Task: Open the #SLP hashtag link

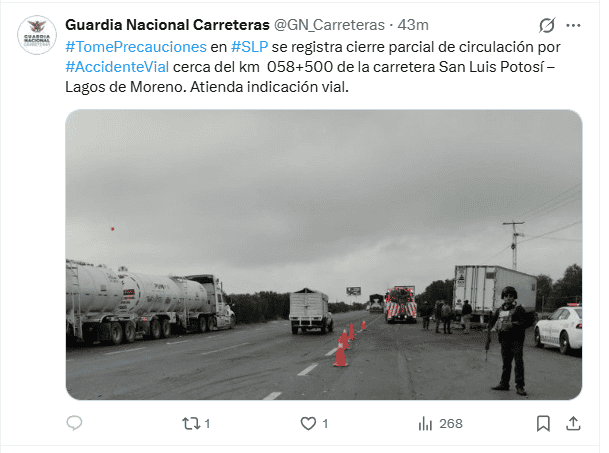Action: coord(249,47)
